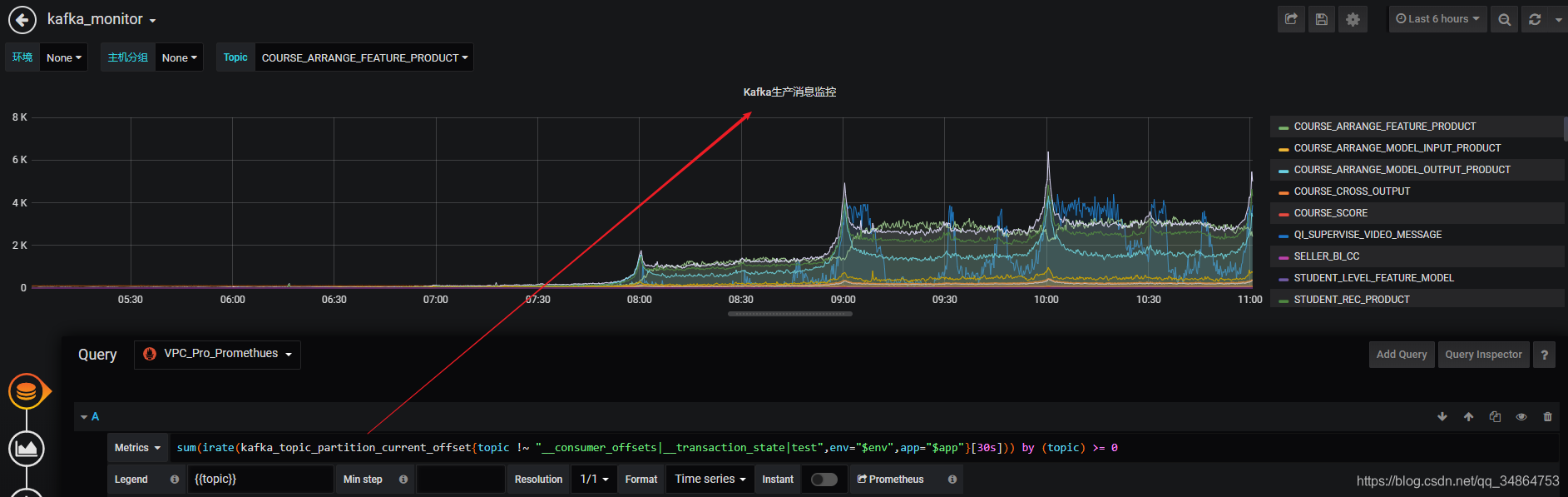1568x497 pixels.
Task: Show Legend help info icon
Action: coord(175,480)
